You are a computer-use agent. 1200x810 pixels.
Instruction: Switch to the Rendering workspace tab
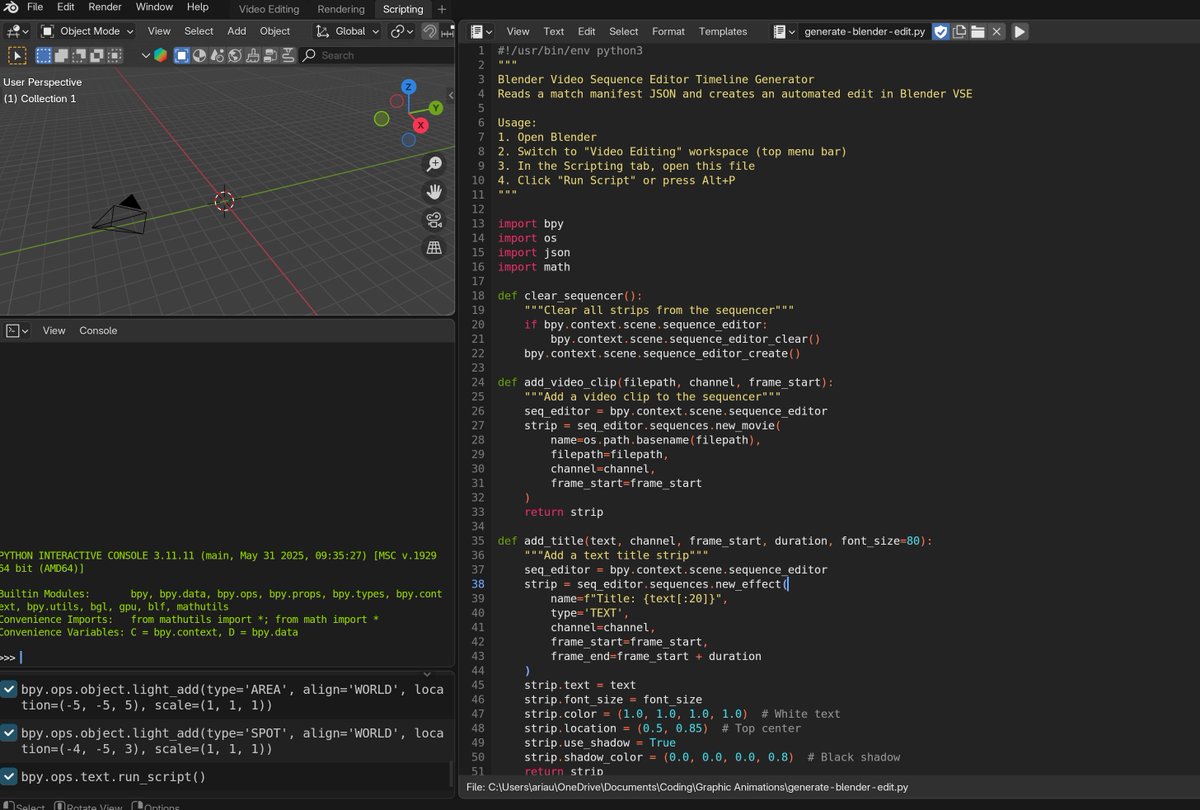[341, 9]
